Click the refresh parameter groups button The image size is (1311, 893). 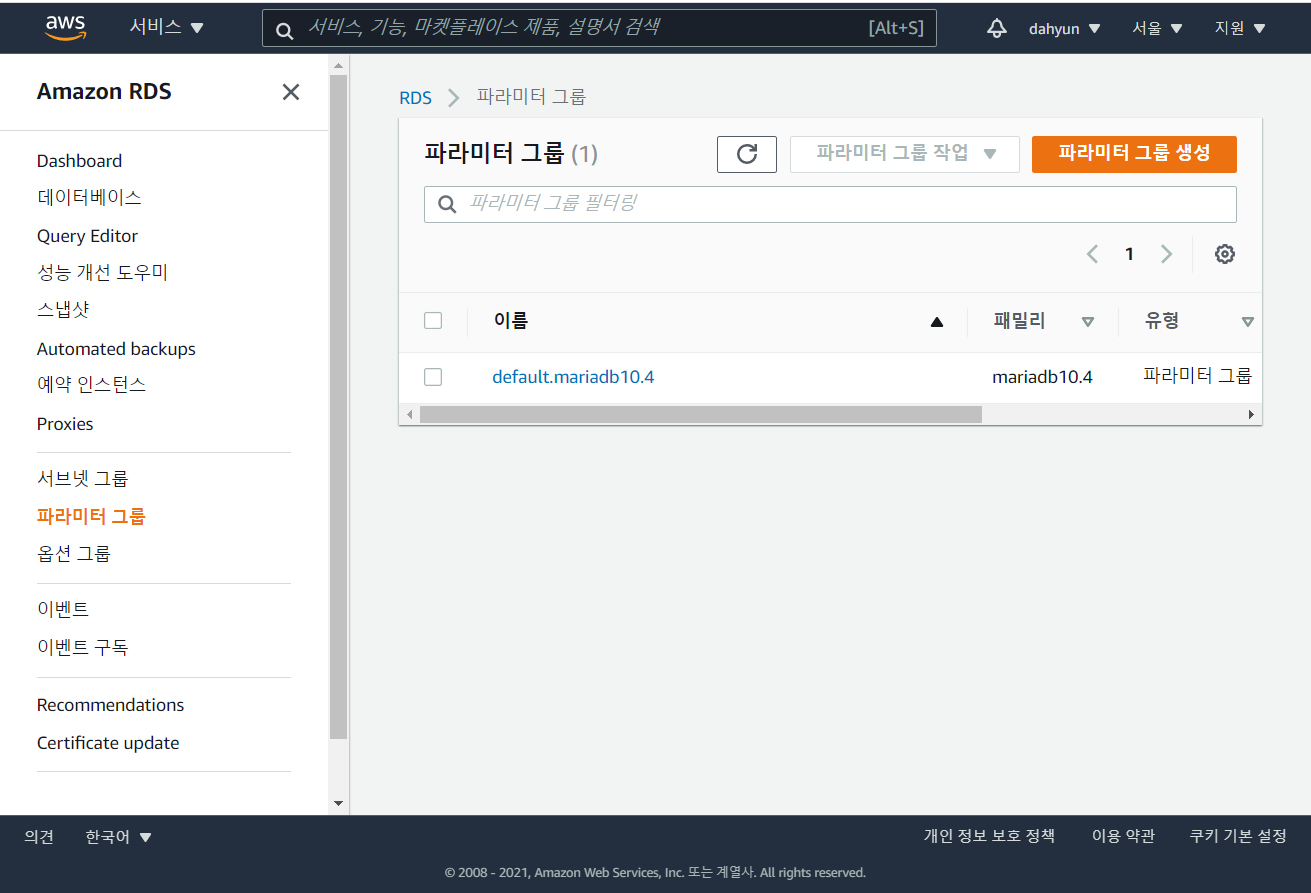[747, 154]
